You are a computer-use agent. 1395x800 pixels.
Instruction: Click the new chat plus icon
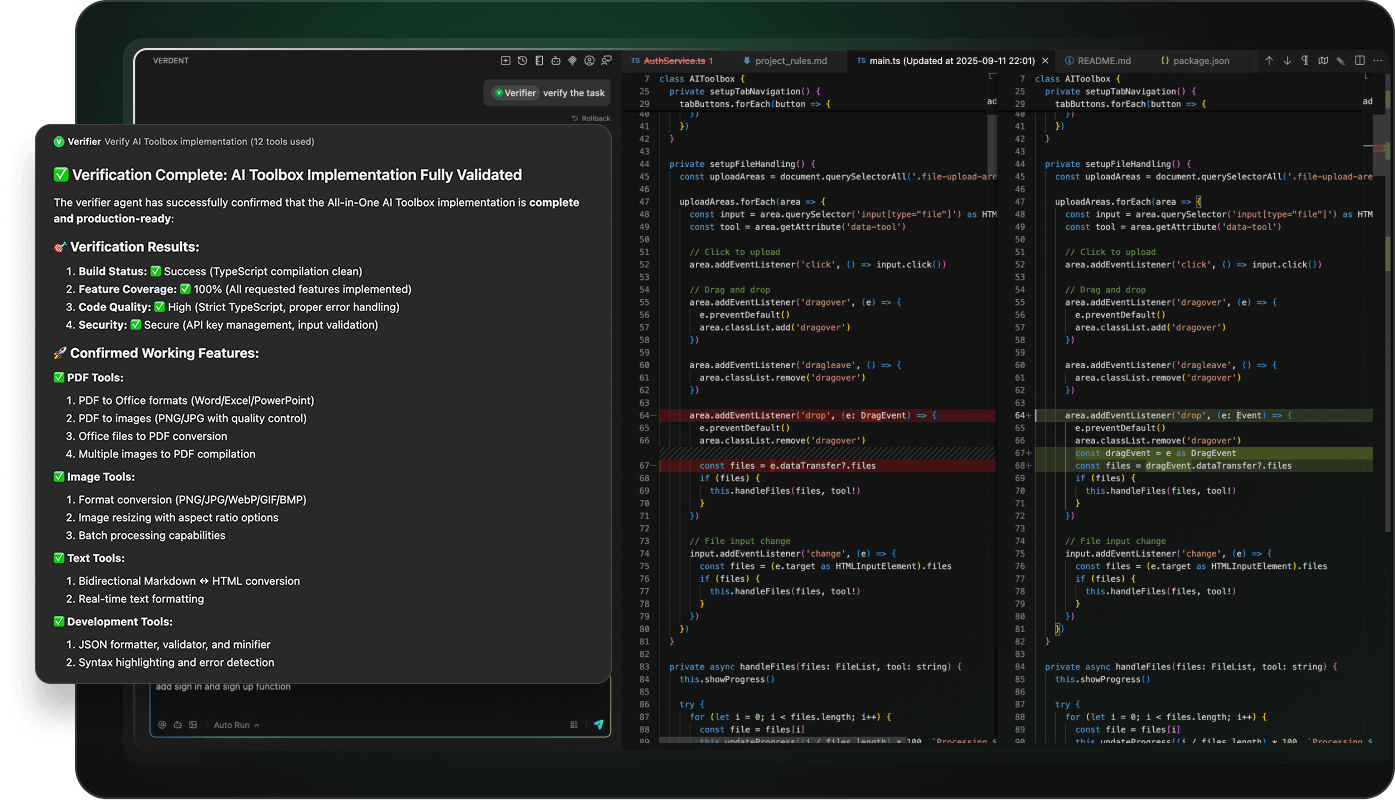[505, 61]
